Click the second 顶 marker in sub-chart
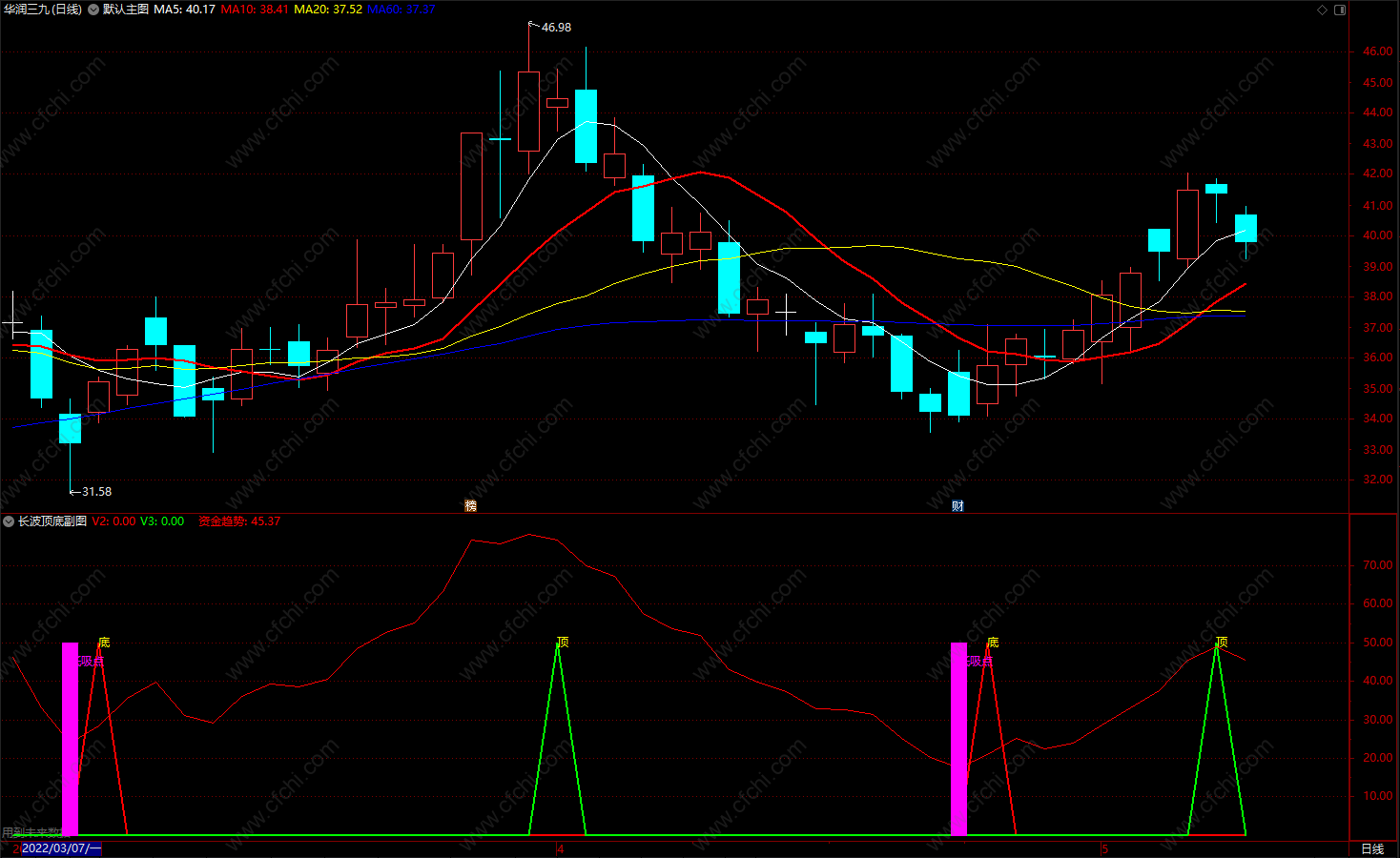 (1222, 642)
